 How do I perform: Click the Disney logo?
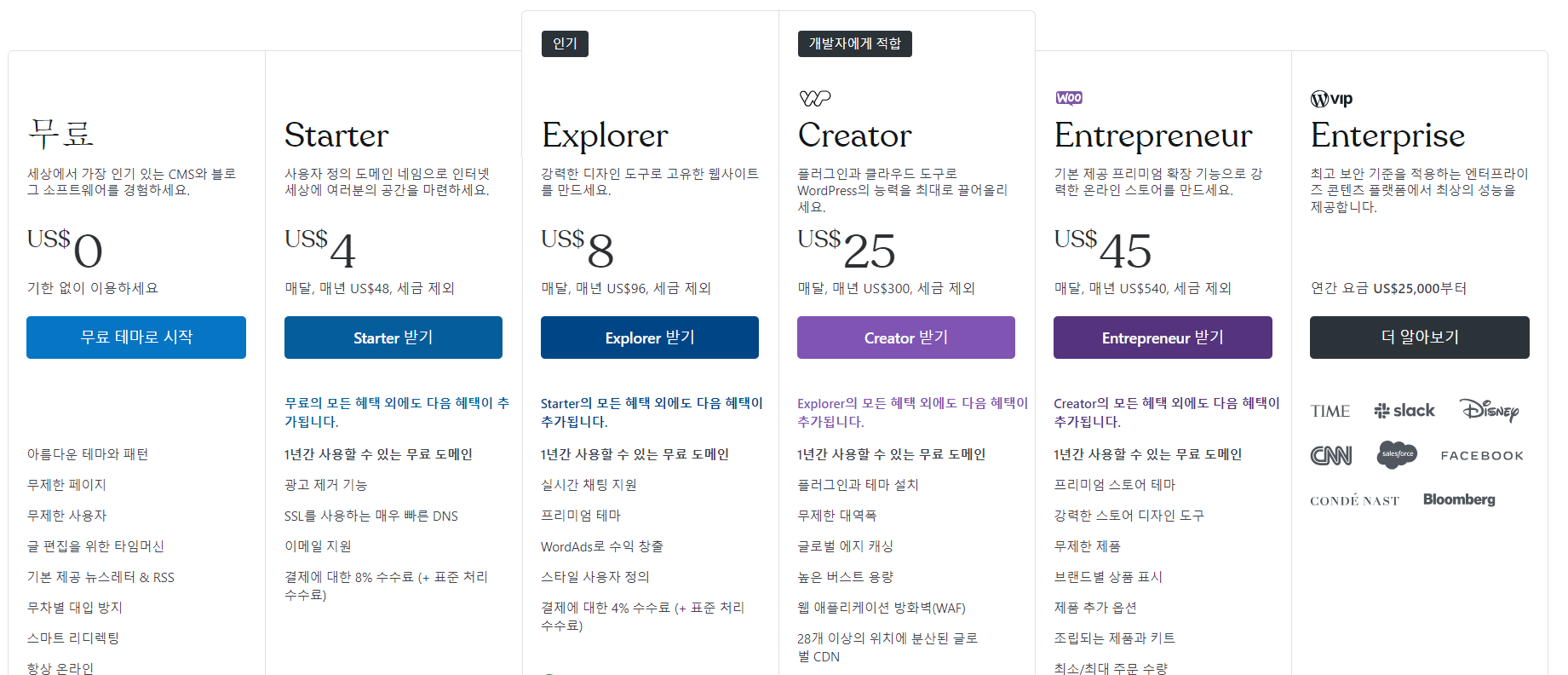point(1489,410)
